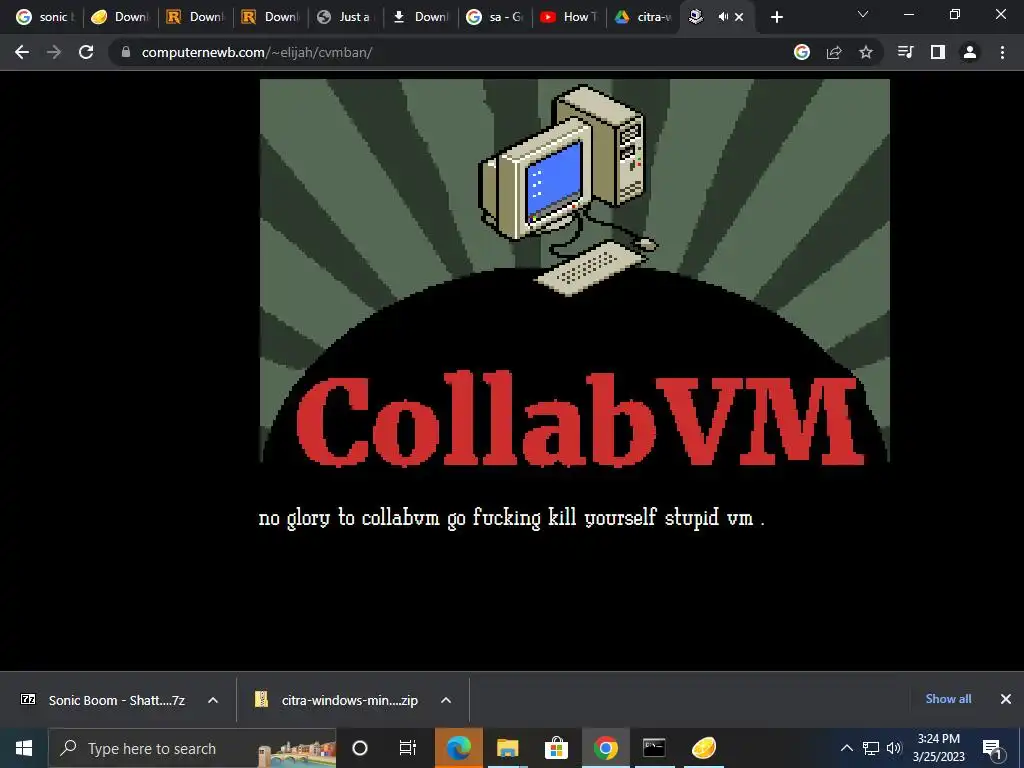View site information via the padlock icon
Viewport: 1024px width, 768px height.
[126, 52]
